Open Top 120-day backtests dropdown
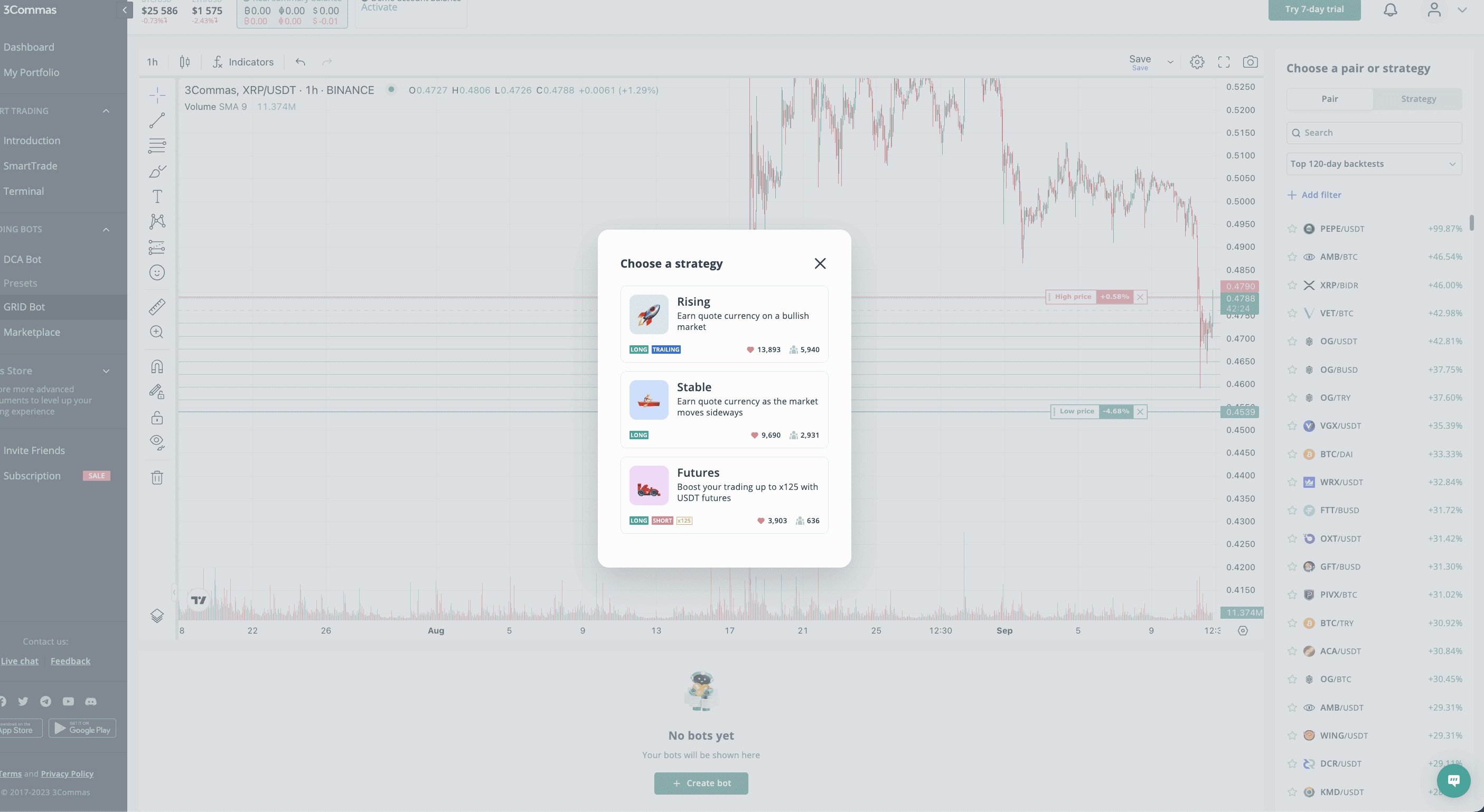The image size is (1484, 812). [1374, 164]
